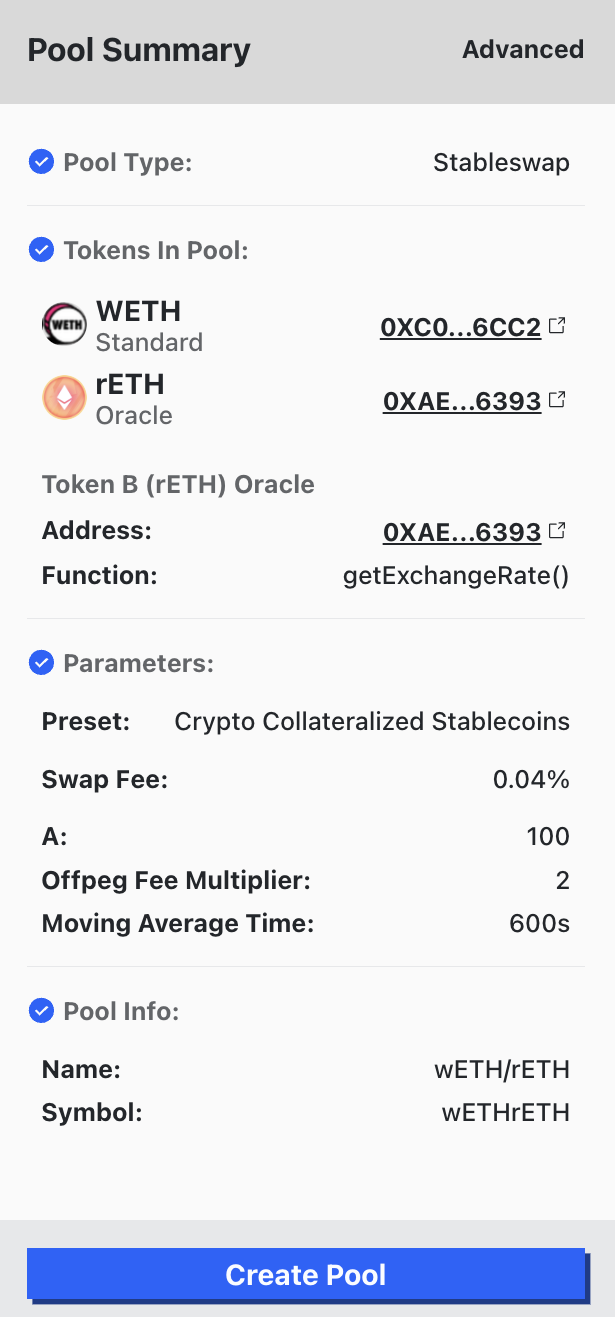This screenshot has height=1317, width=615.
Task: Click the external link icon beside Oracle address
Action: 557,530
